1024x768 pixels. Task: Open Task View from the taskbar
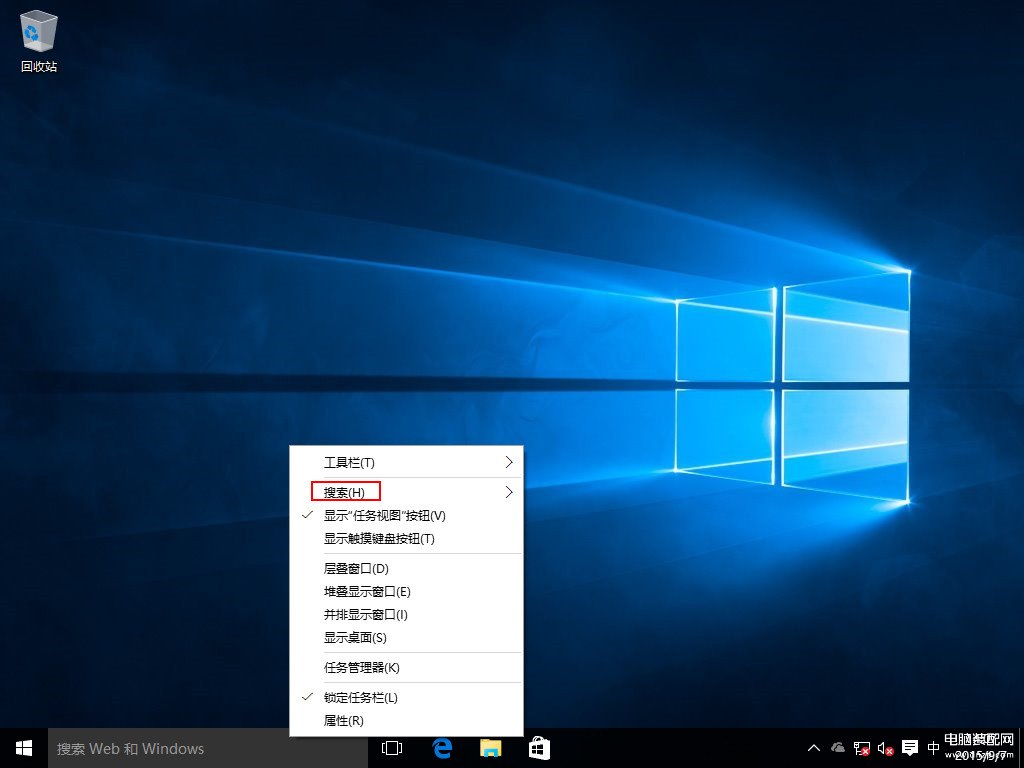point(392,748)
